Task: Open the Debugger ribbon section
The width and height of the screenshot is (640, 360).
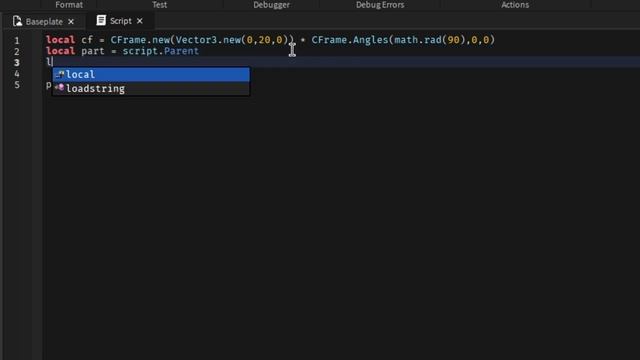Action: tap(271, 5)
